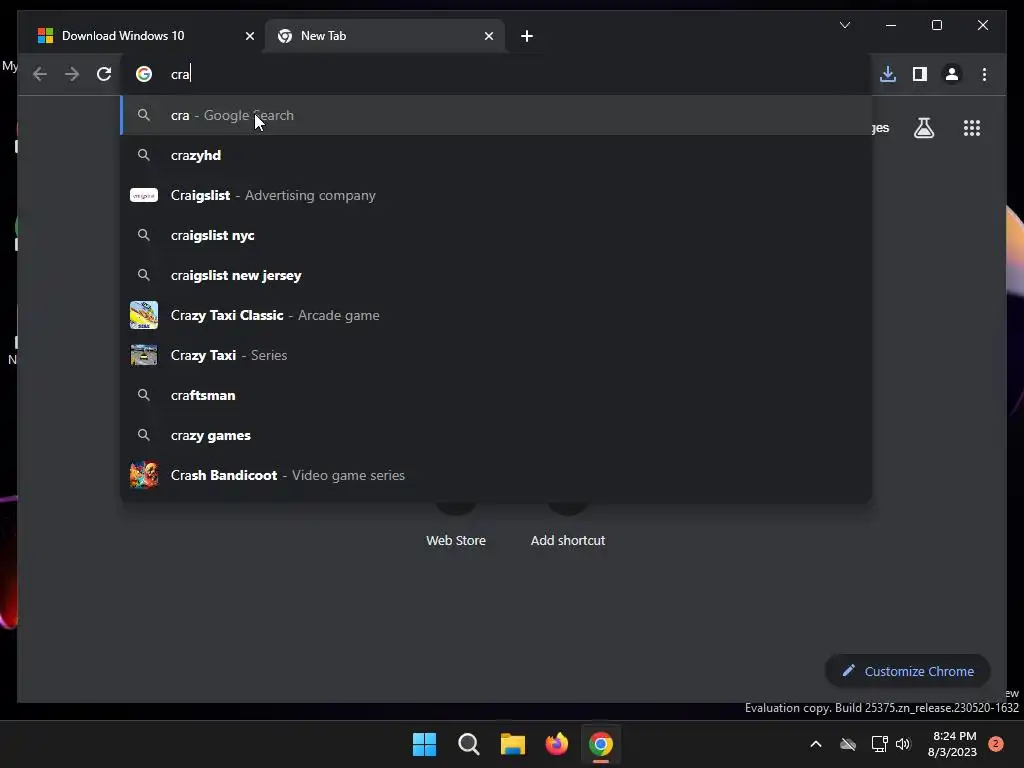Choose the 'crazyhd' suggestion
Image resolution: width=1024 pixels, height=768 pixels.
click(496, 155)
